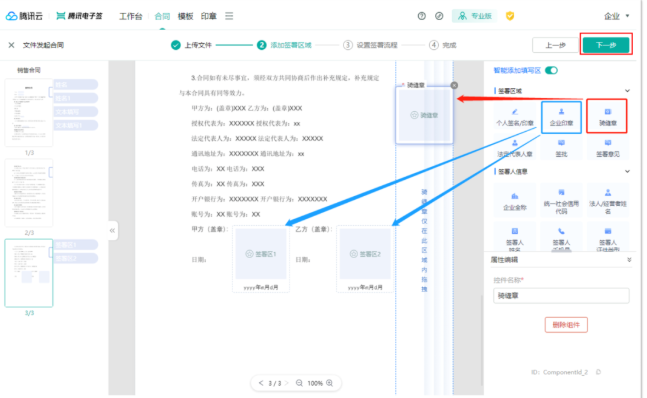This screenshot has height=398, width=647.
Task: Collapse the page thumbnail sidebar
Action: (112, 231)
